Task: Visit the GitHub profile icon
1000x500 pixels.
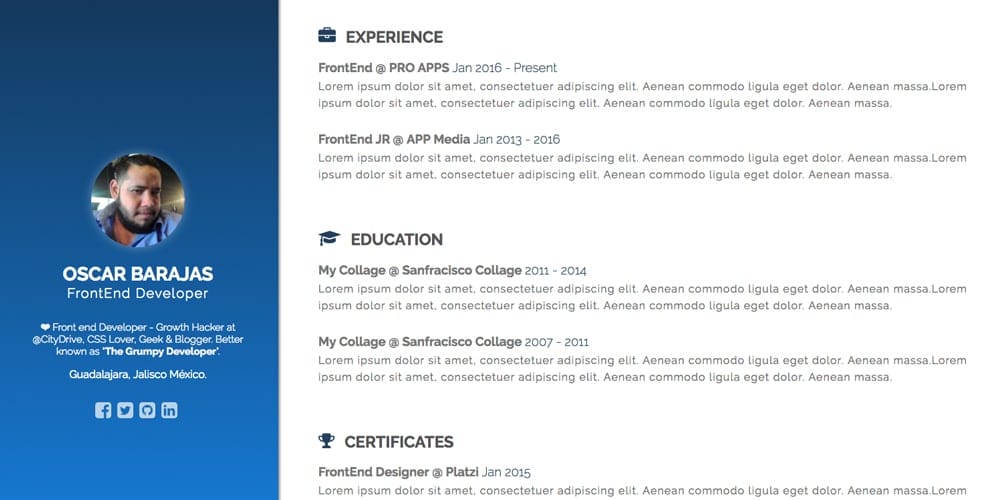Action: pos(147,410)
